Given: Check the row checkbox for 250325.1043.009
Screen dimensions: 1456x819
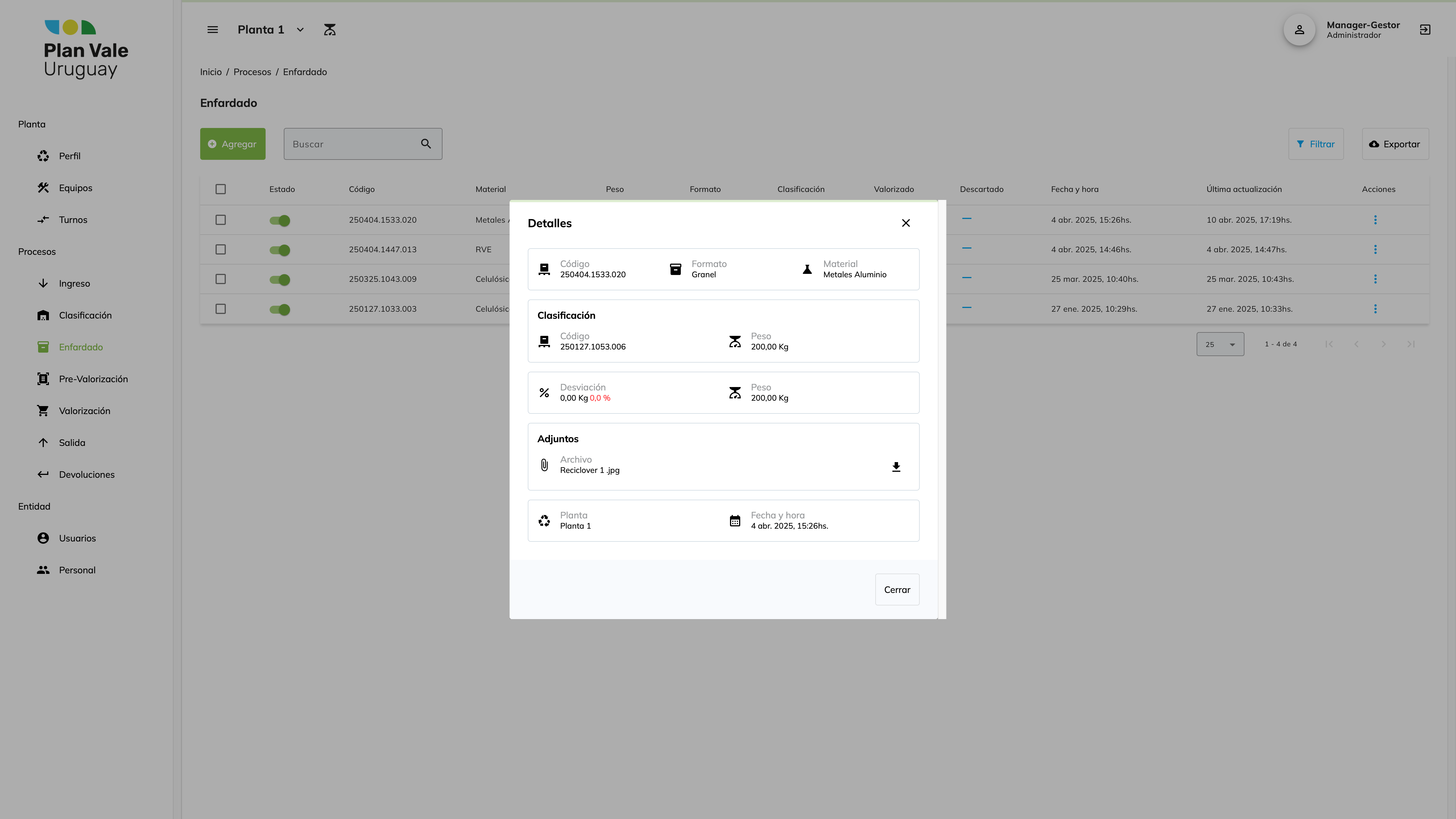Looking at the screenshot, I should point(220,279).
